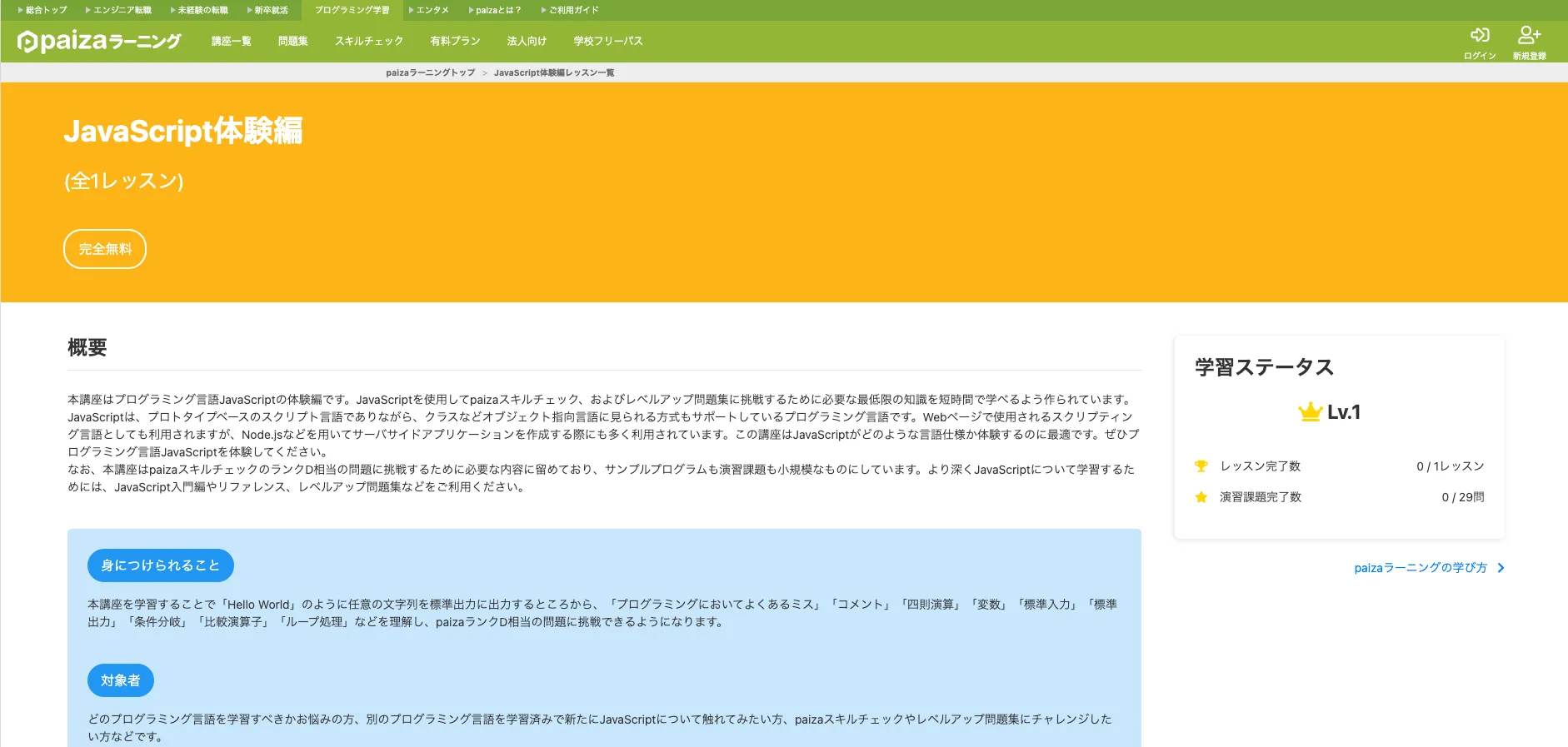The height and width of the screenshot is (747, 1568).
Task: Click the login icon
Action: tap(1480, 35)
